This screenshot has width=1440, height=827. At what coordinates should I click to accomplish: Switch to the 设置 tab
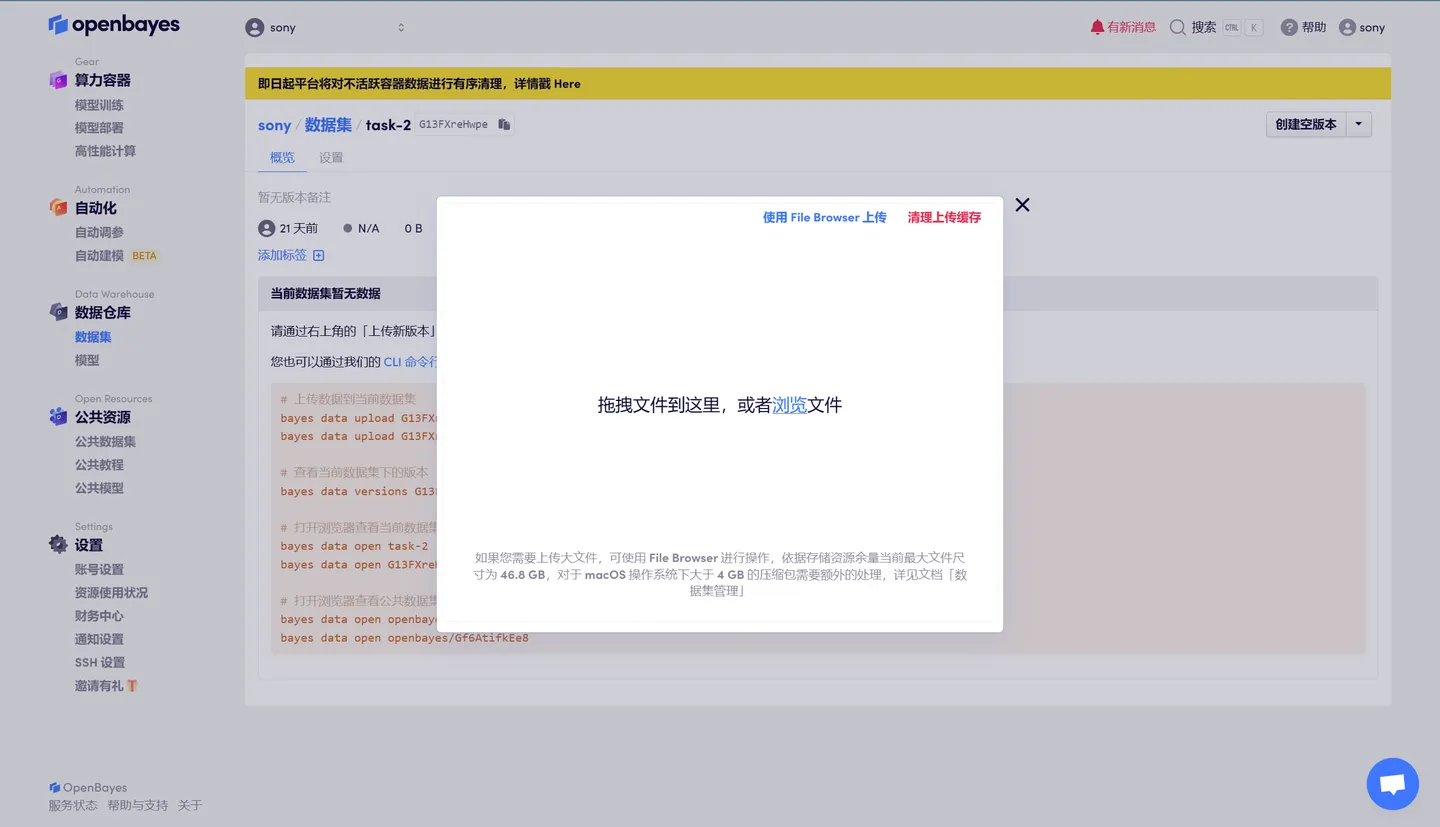[331, 157]
